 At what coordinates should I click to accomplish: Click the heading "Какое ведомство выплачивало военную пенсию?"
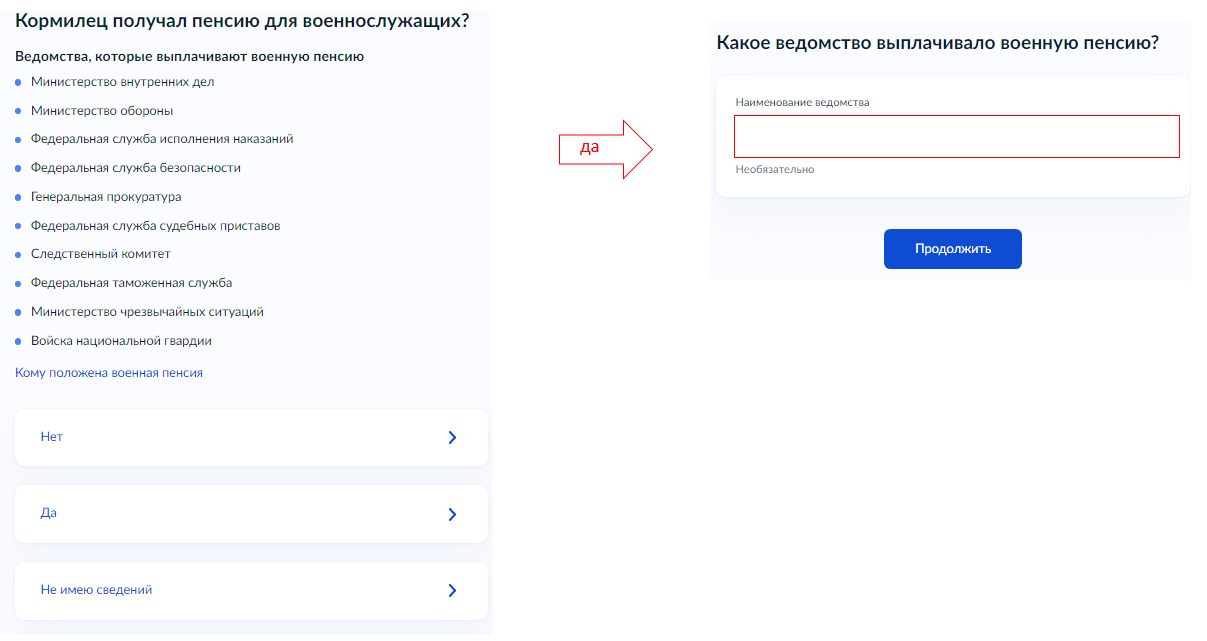[937, 43]
